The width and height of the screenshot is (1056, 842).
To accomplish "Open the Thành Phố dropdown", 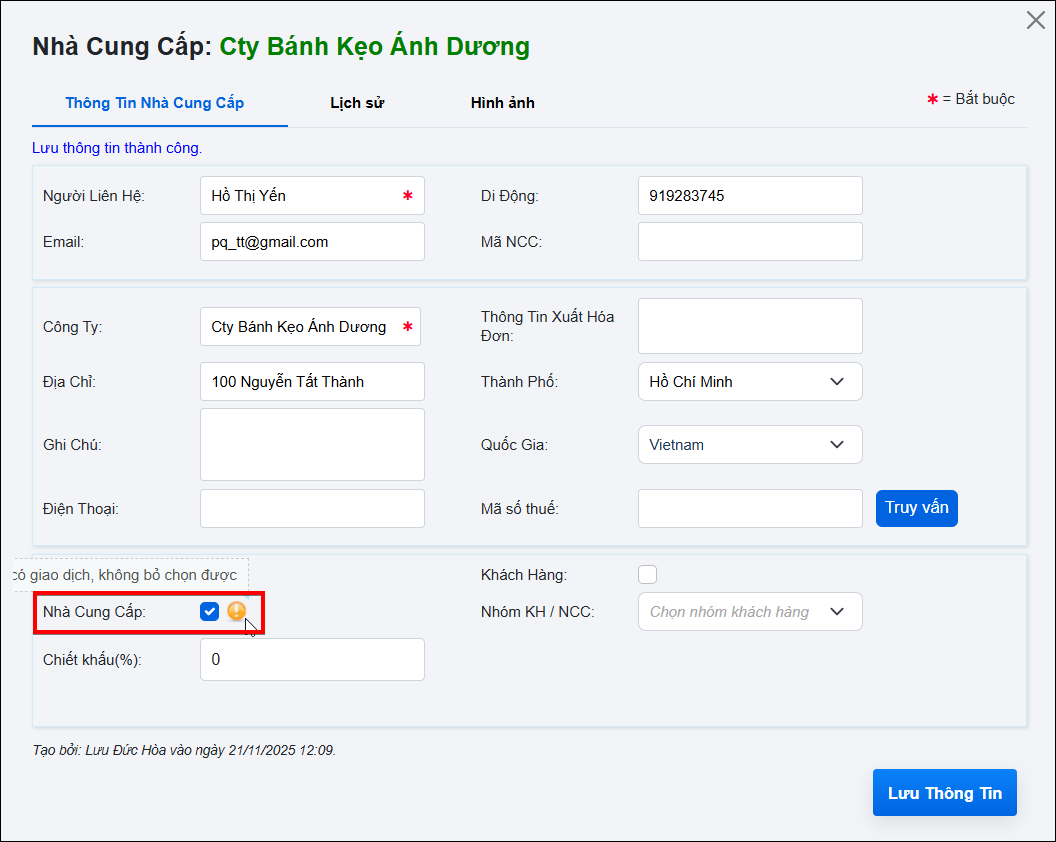I will 750,381.
